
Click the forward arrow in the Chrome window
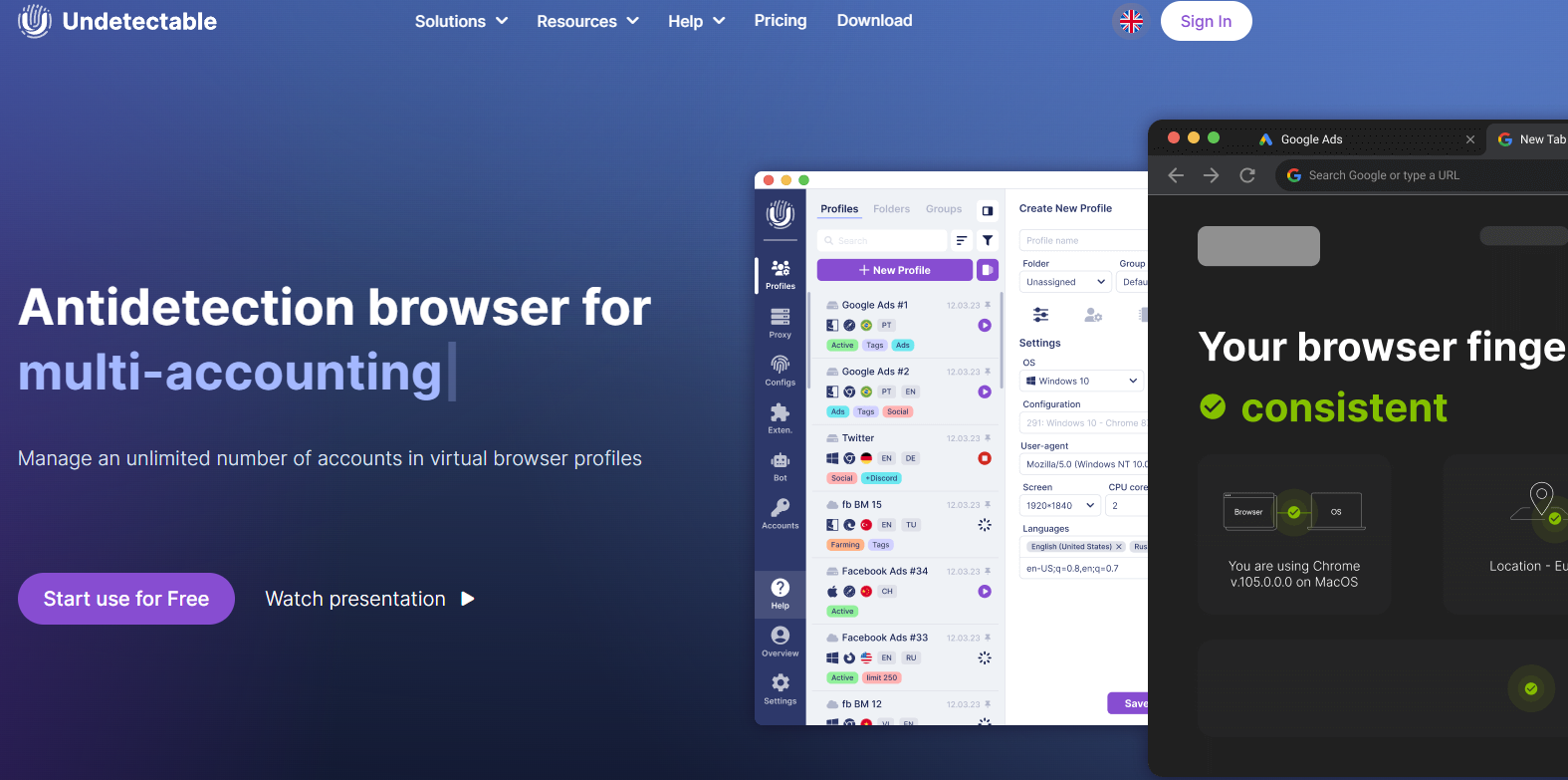(1212, 175)
